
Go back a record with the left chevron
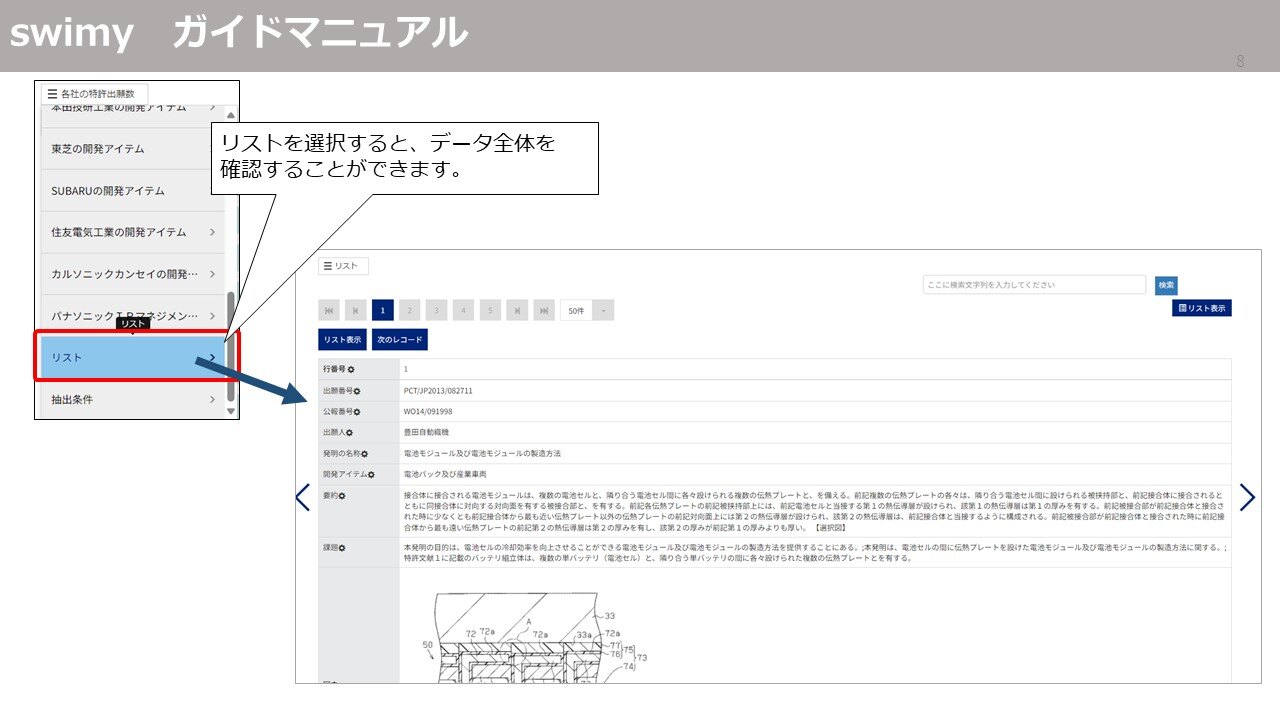tap(303, 497)
